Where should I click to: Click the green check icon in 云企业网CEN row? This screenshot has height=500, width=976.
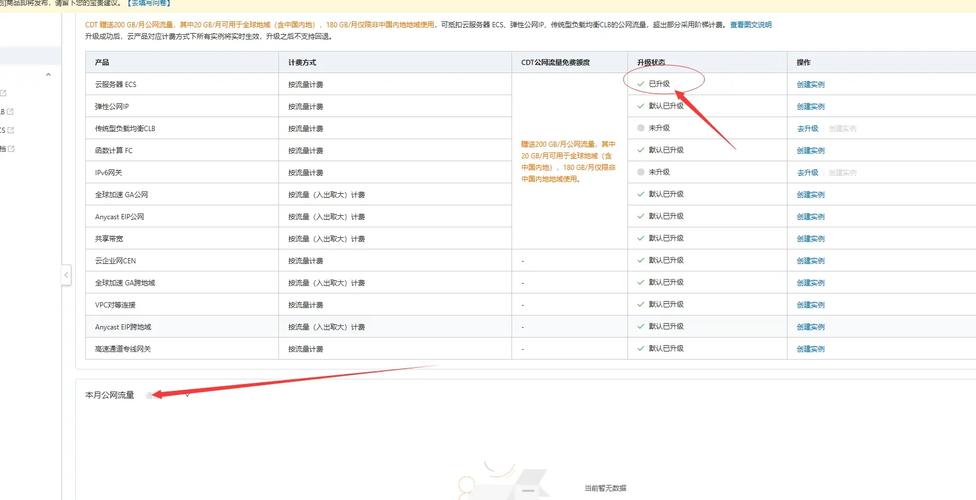[x=640, y=260]
